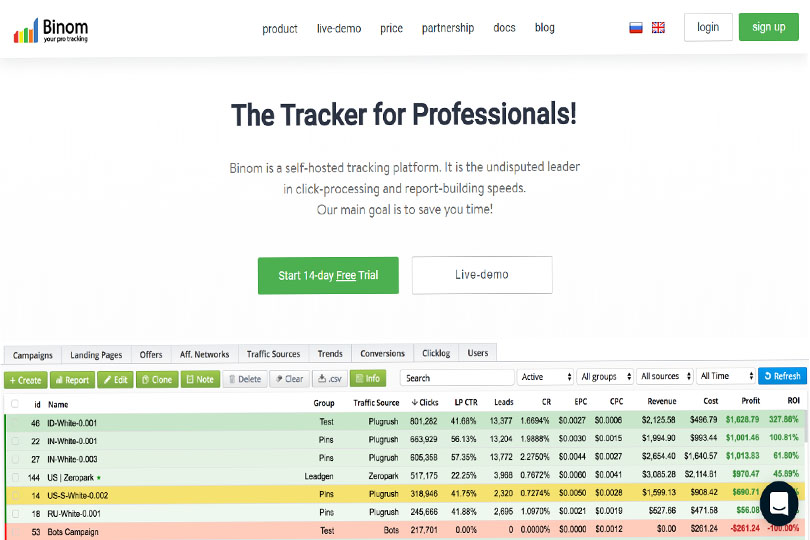This screenshot has height=540, width=810.
Task: Sort table by Clicks column
Action: click(425, 402)
